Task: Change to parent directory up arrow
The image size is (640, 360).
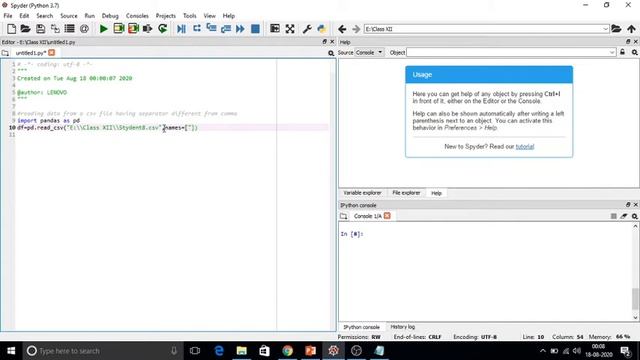Action: [x=631, y=29]
